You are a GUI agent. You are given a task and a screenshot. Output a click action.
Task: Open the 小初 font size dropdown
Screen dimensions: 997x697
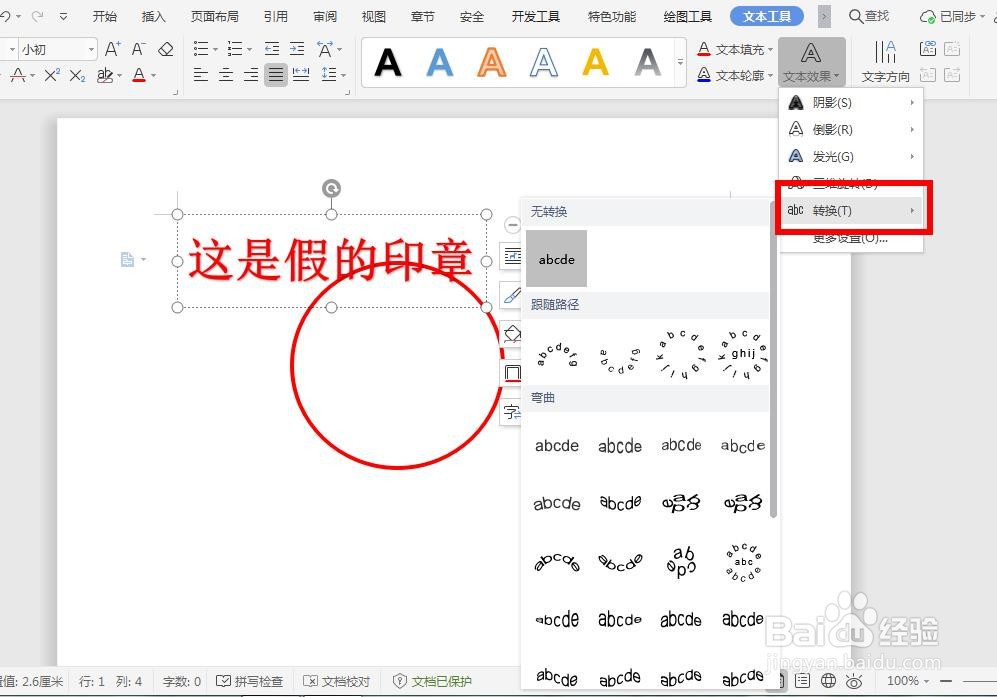[91, 48]
